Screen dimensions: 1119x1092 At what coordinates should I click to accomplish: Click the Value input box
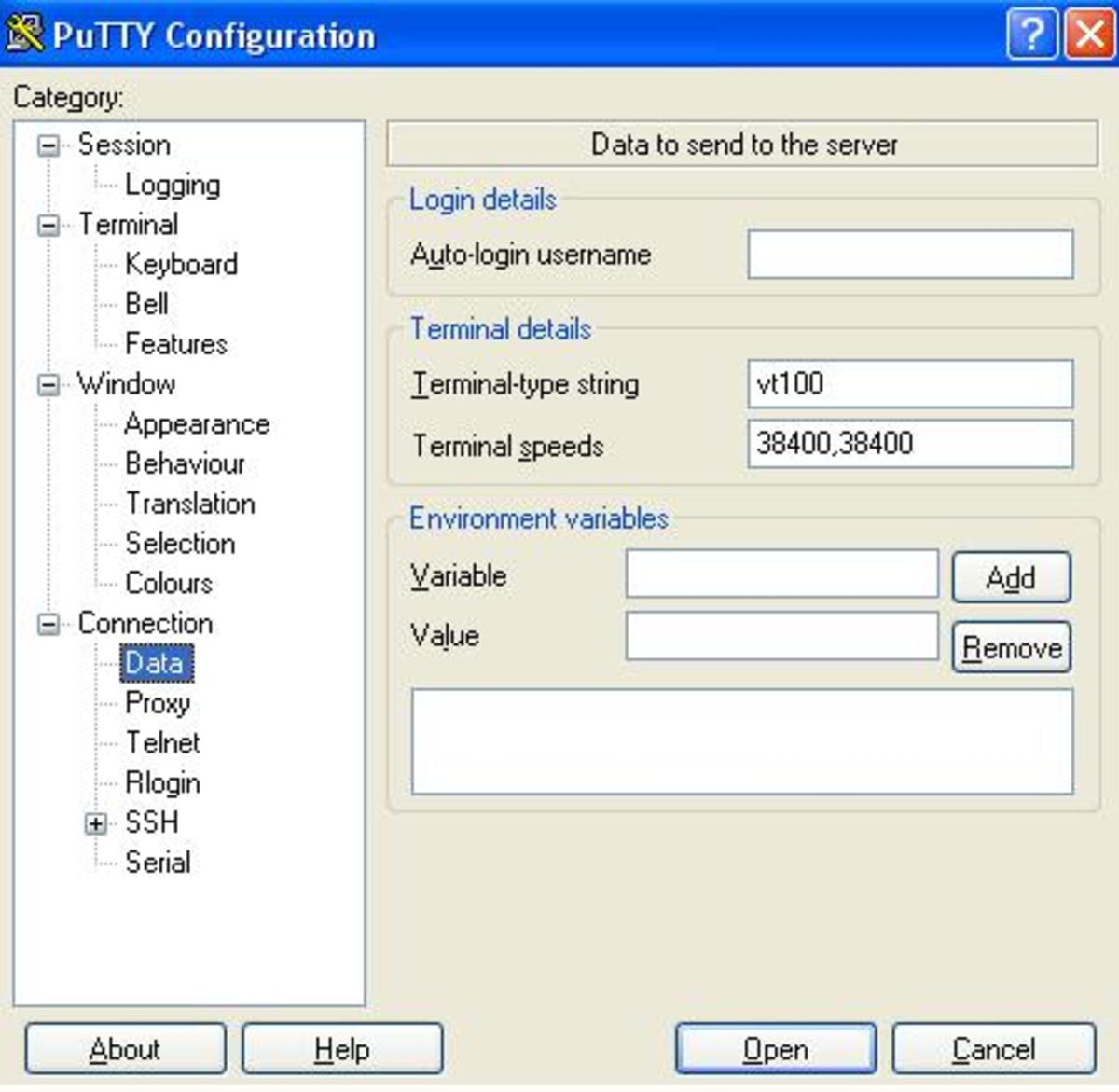(x=783, y=636)
